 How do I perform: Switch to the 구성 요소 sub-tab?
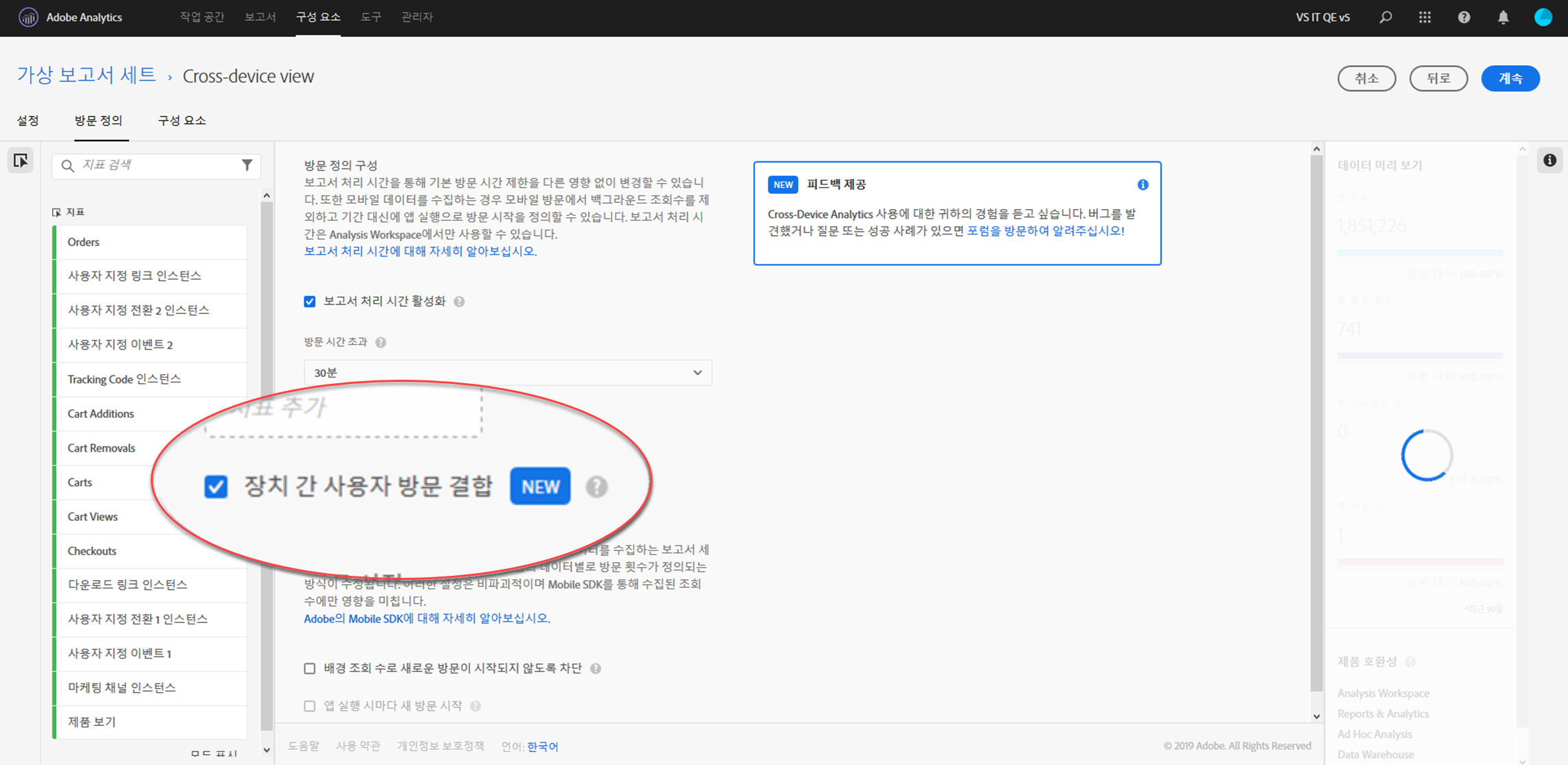pyautogui.click(x=182, y=121)
